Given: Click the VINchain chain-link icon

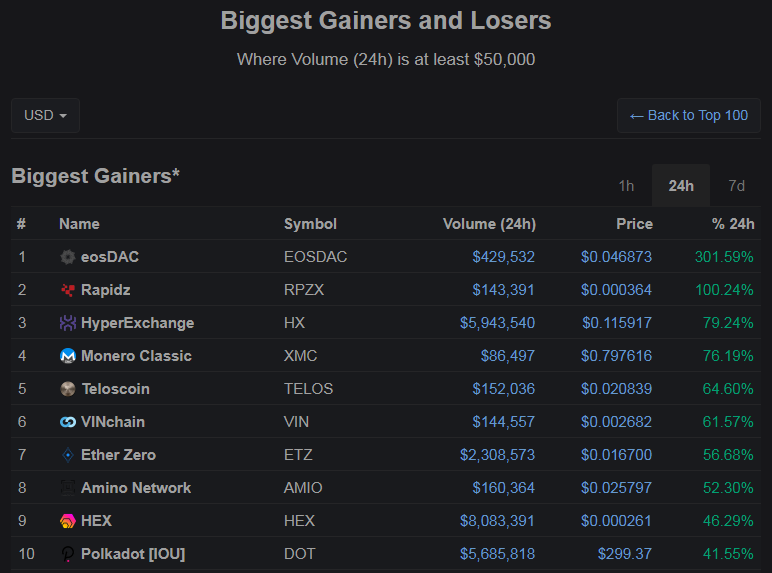Looking at the screenshot, I should click(67, 422).
